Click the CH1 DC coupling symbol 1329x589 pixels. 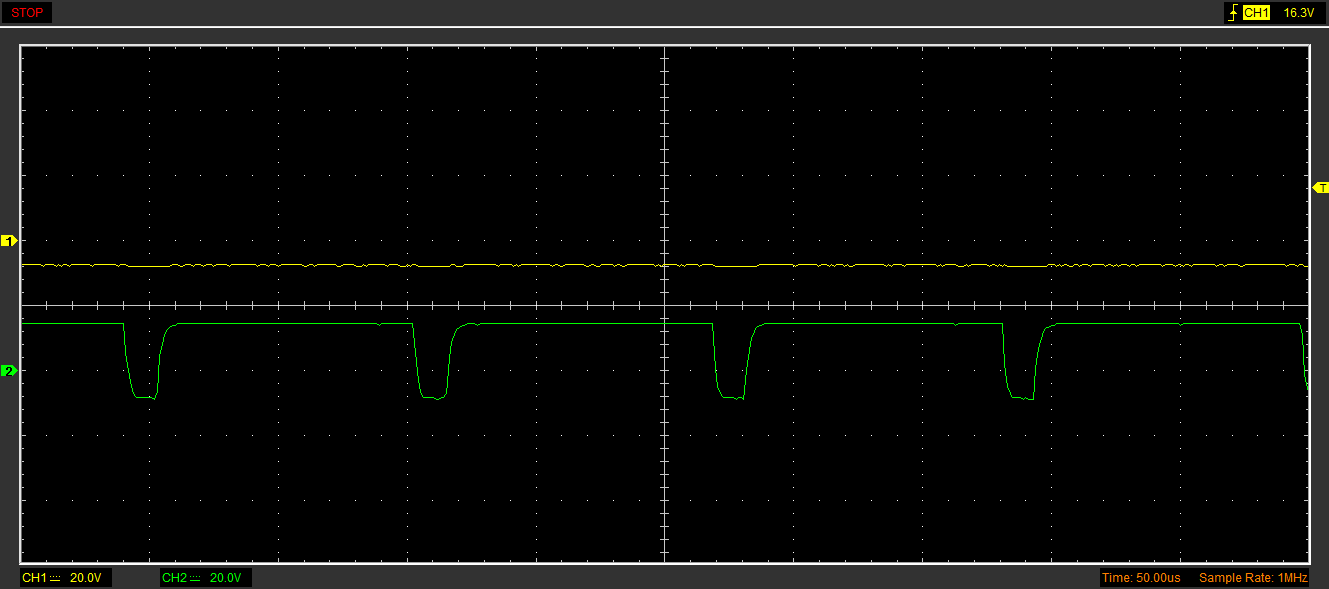pyautogui.click(x=56, y=578)
